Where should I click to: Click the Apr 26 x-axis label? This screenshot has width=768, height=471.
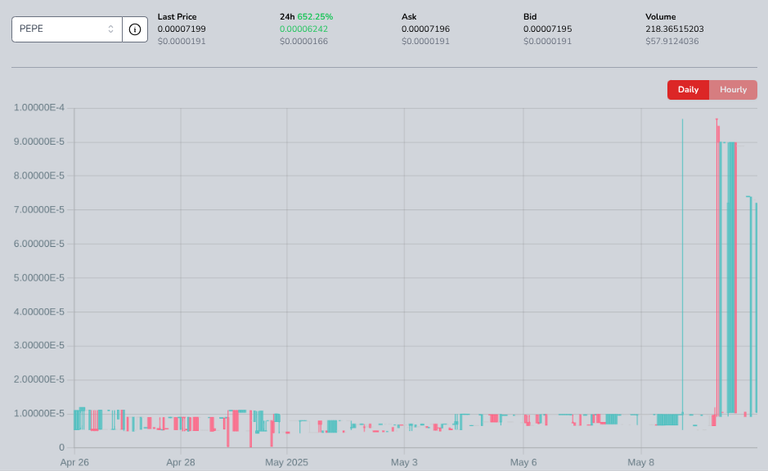(x=74, y=462)
